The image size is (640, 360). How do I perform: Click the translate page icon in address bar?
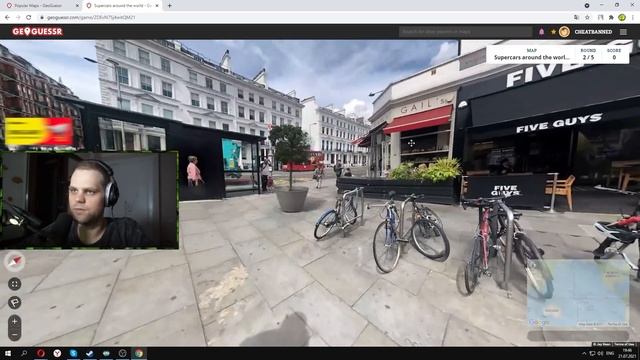pos(576,18)
